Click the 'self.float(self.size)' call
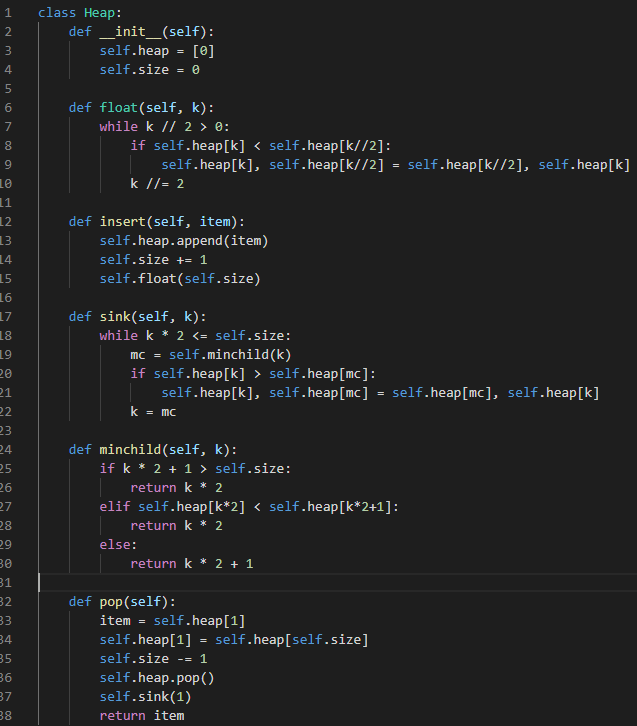The width and height of the screenshot is (637, 726). pos(180,279)
